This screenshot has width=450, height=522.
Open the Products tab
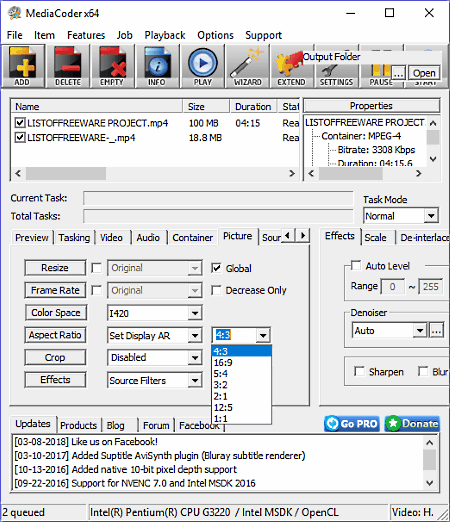tap(78, 425)
